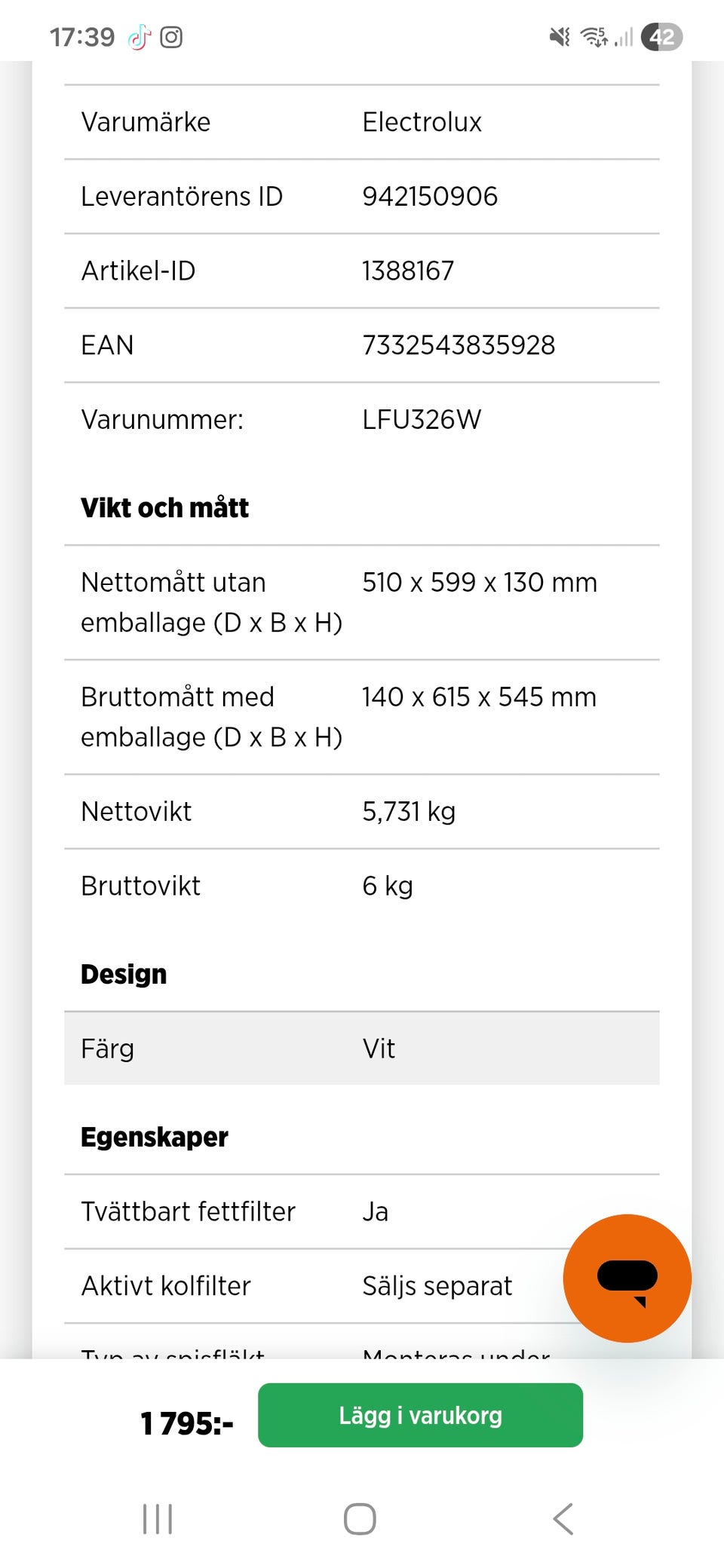Click the Lägg i varukorg button

click(x=420, y=1415)
